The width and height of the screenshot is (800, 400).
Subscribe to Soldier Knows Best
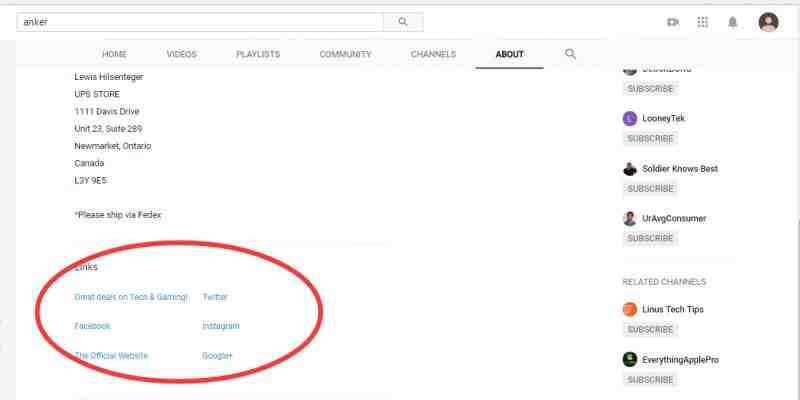[x=650, y=188]
